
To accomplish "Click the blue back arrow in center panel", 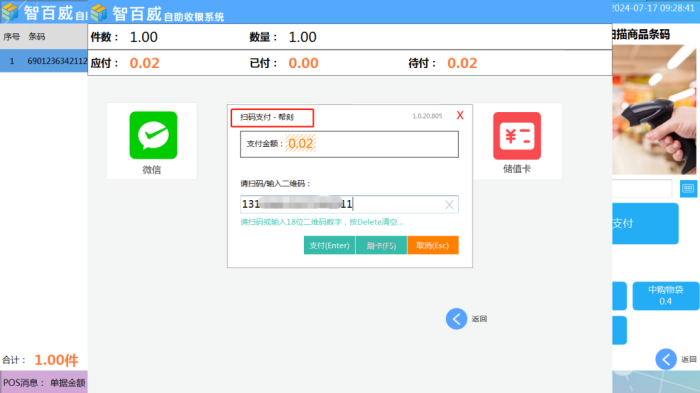I will [x=456, y=319].
